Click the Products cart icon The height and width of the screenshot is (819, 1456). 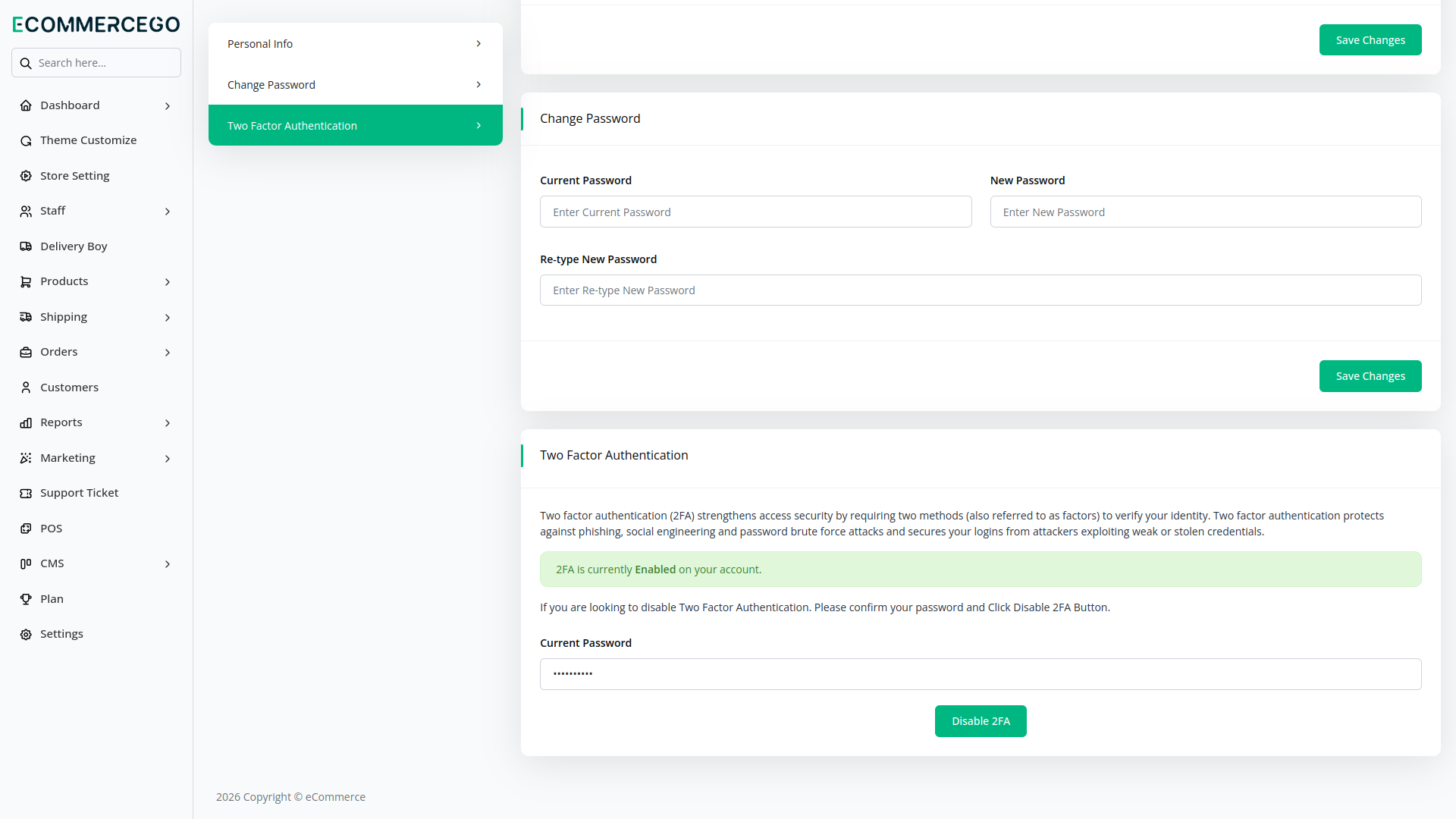[26, 282]
